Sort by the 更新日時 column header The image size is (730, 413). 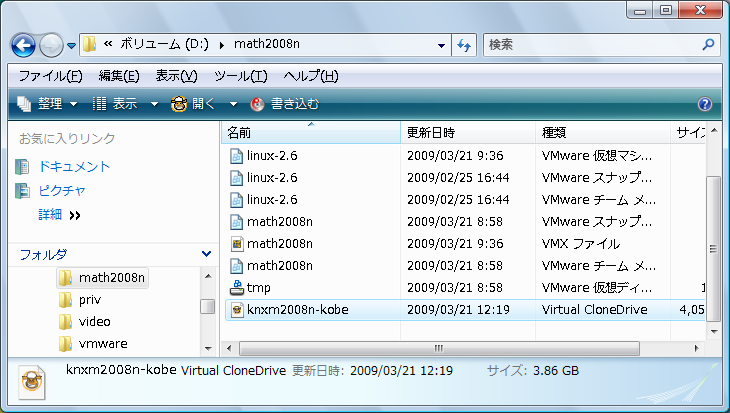(468, 133)
